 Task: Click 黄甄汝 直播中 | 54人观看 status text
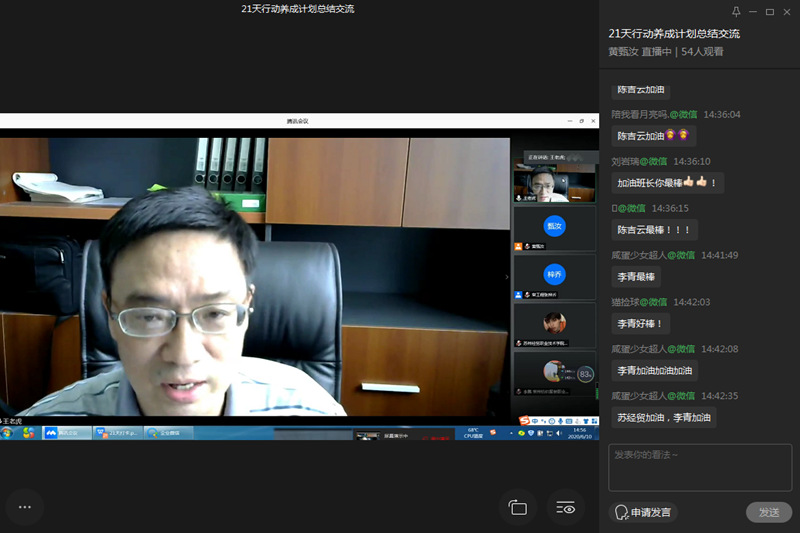click(x=666, y=52)
